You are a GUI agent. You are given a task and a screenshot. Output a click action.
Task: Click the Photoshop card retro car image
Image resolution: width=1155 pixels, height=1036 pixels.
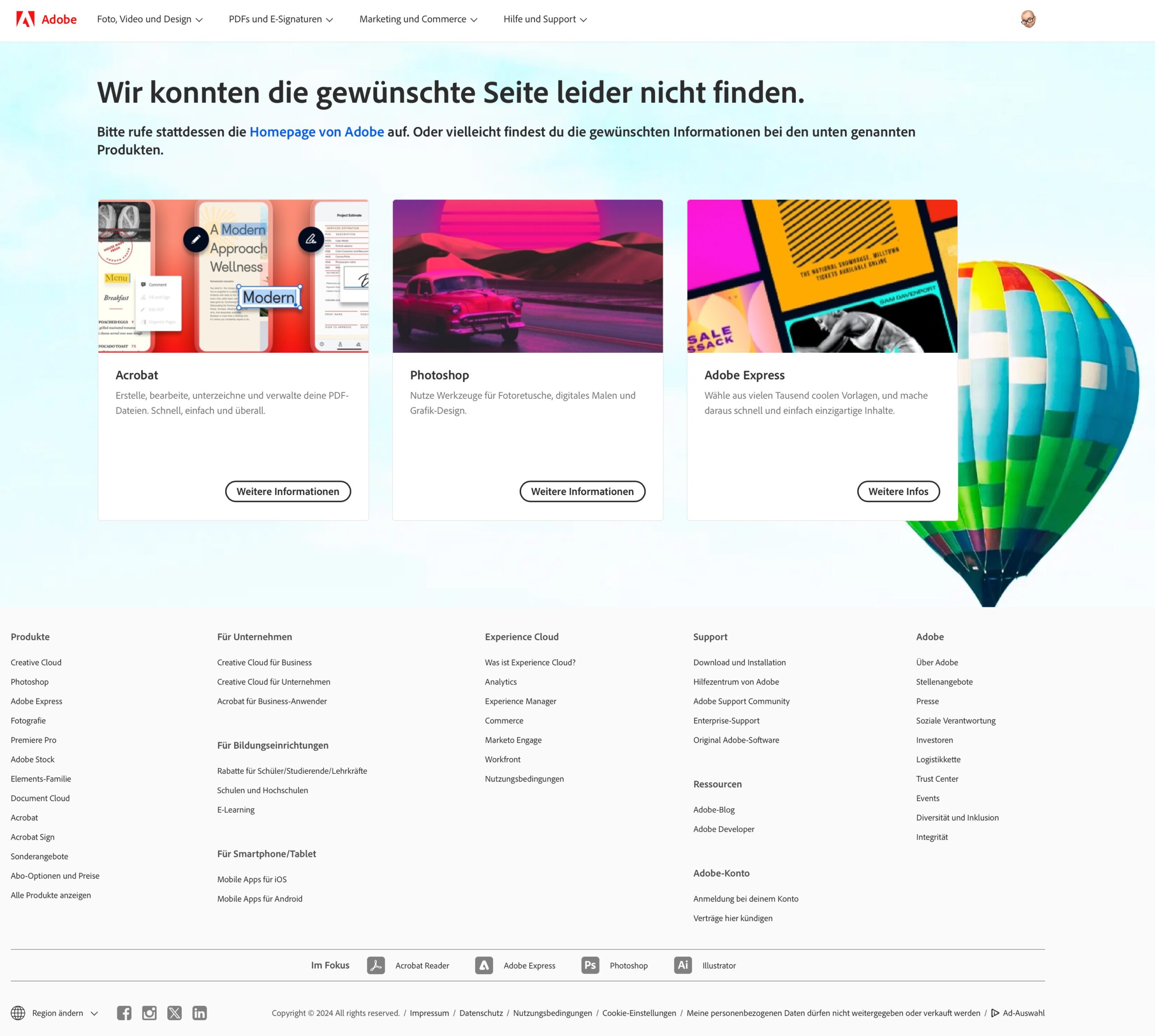click(527, 276)
